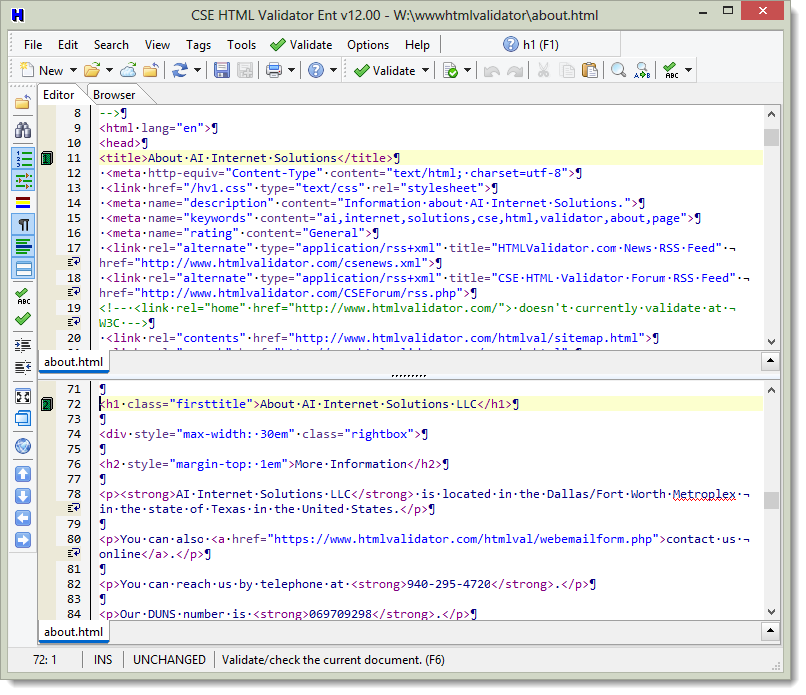Click the Find and Replace icon

(643, 70)
